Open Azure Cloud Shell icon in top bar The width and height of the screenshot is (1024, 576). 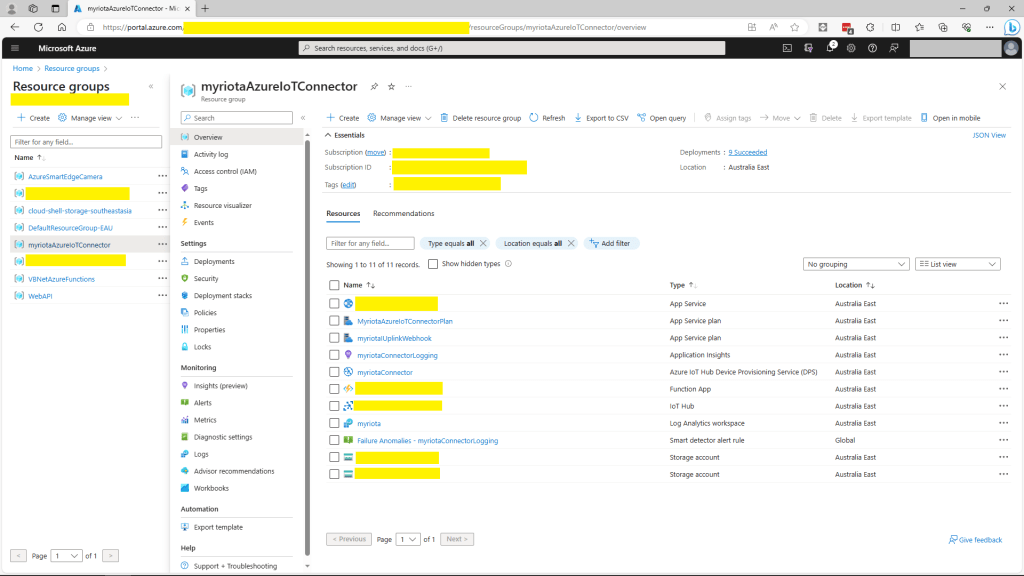tap(787, 48)
